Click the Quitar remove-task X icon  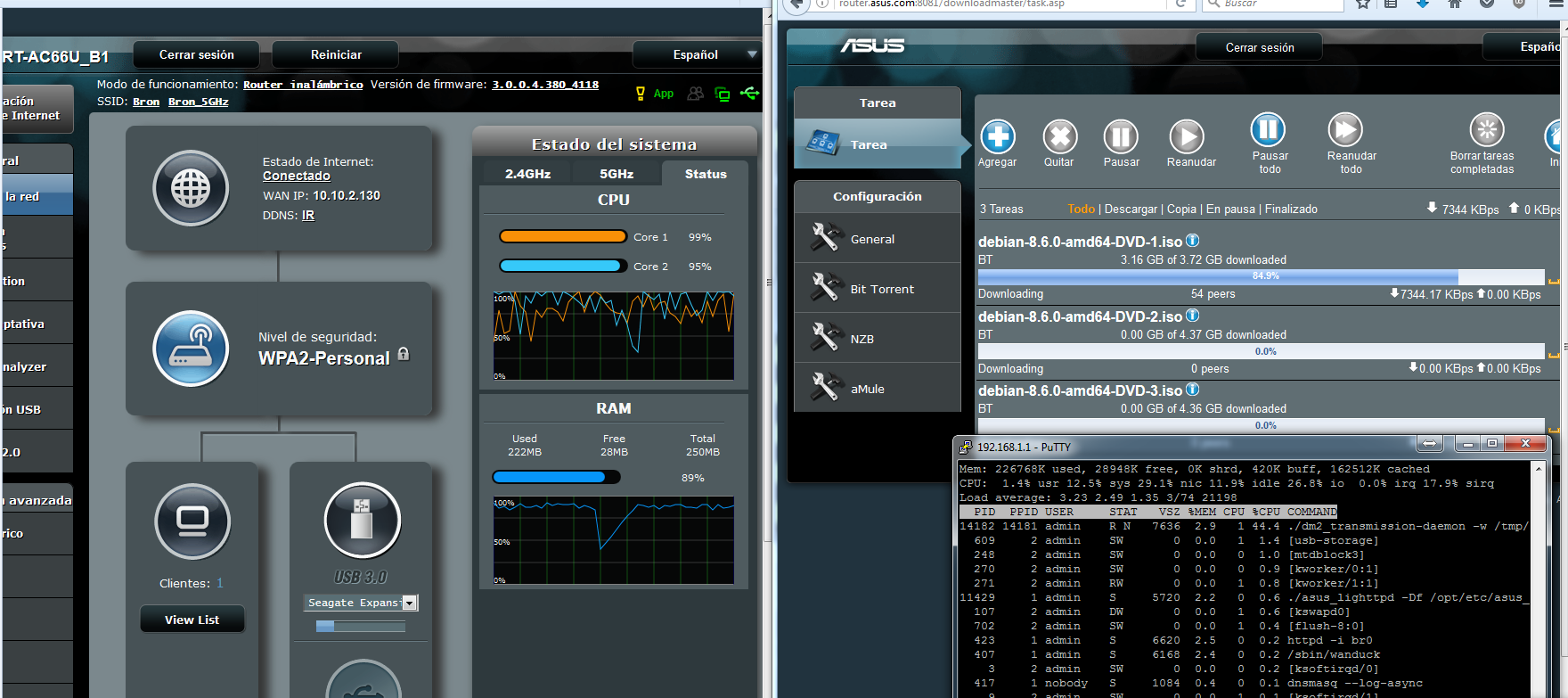[1060, 136]
